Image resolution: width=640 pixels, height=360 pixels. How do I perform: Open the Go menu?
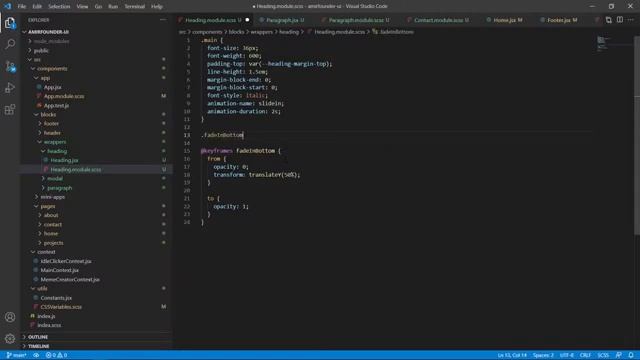(x=98, y=7)
